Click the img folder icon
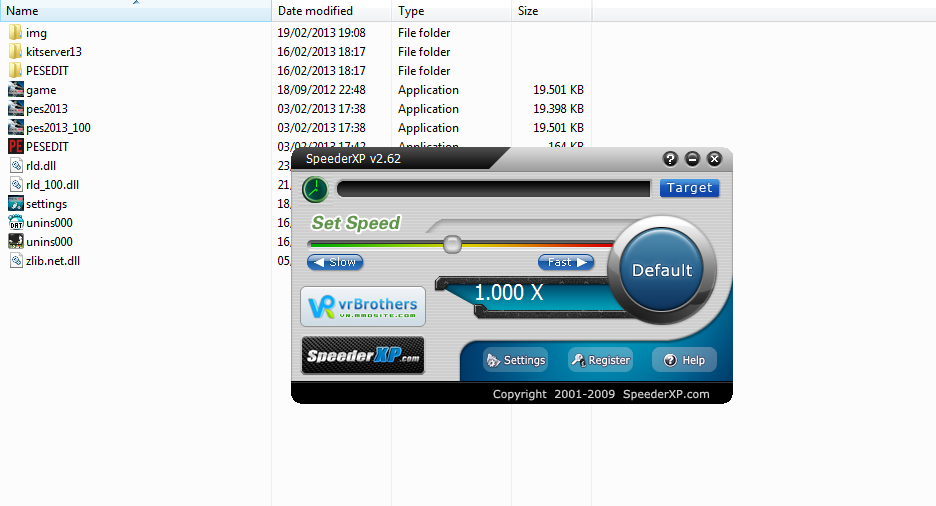 click(16, 32)
